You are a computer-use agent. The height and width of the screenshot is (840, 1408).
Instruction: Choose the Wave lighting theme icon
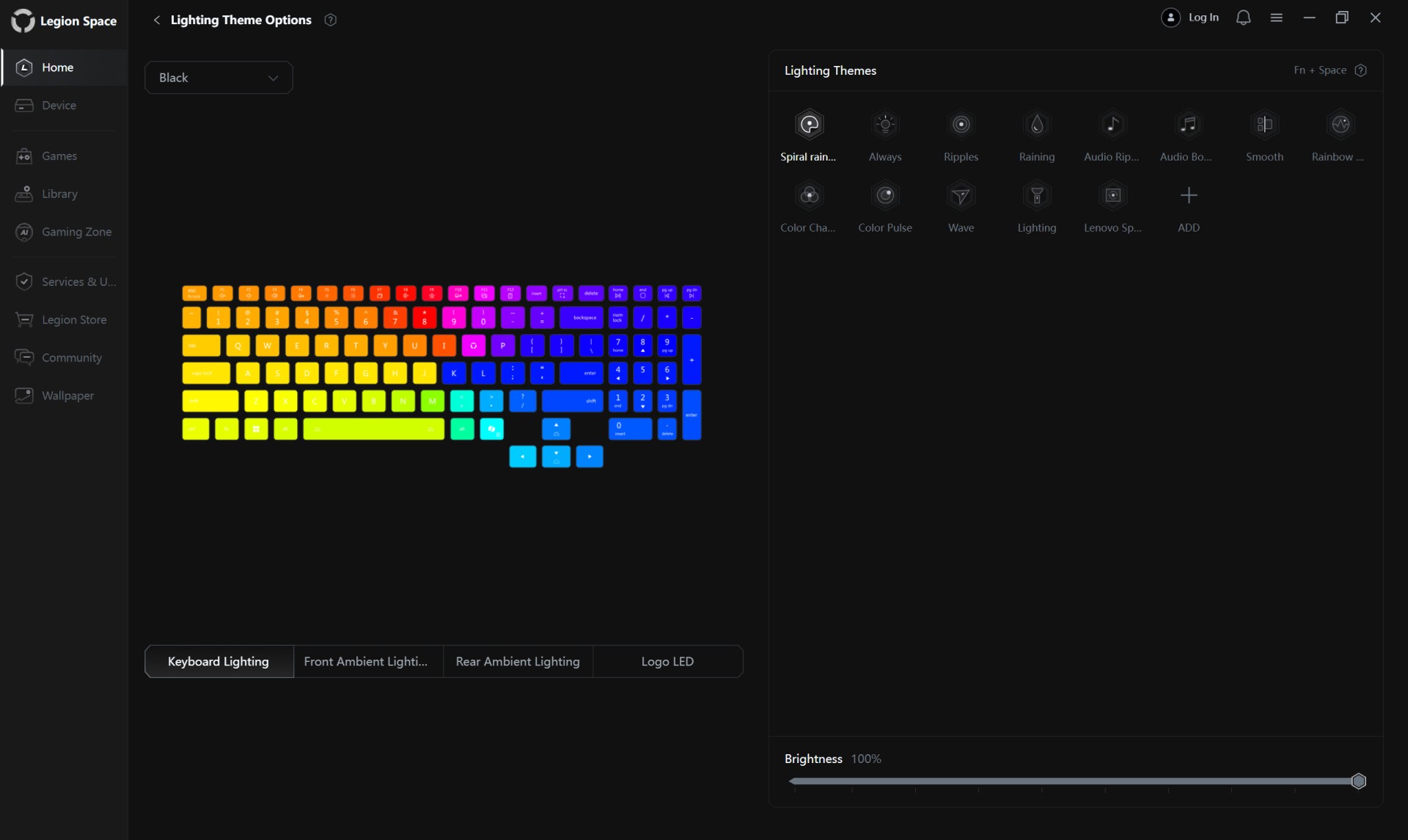pos(961,196)
